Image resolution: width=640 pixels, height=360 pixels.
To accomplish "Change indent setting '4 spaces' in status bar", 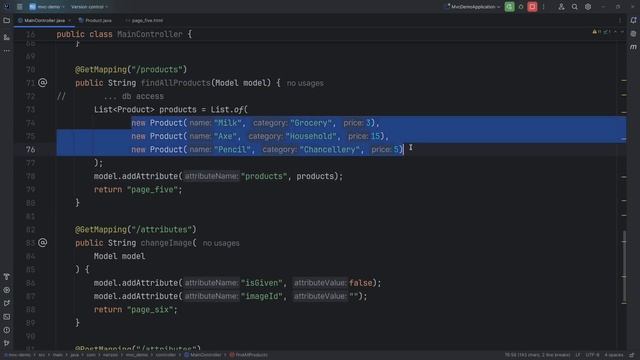I will (614, 355).
